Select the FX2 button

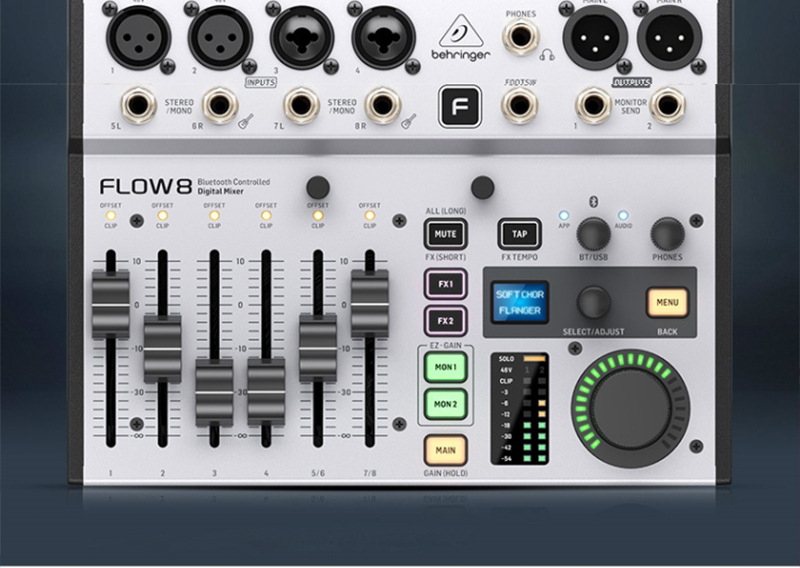point(445,321)
